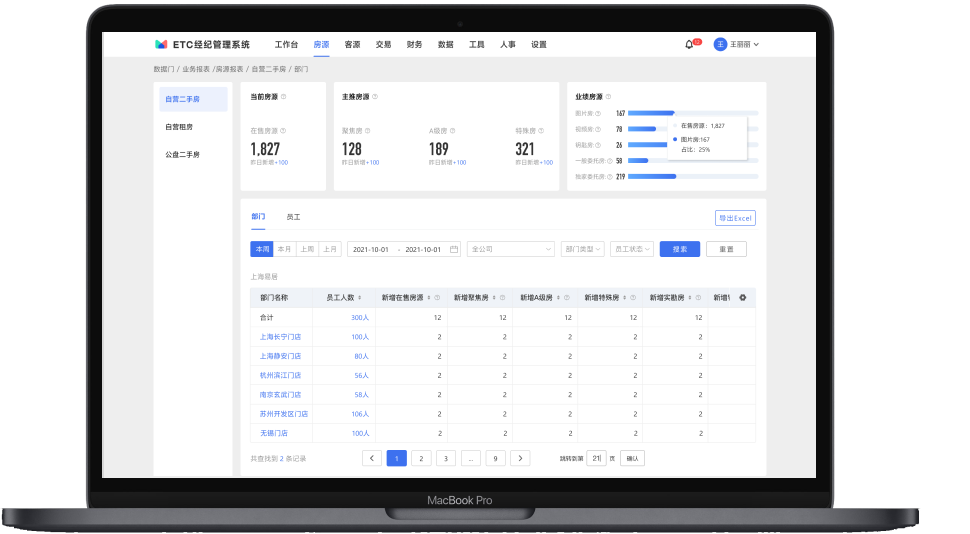Open the 上海长宁门店 link
This screenshot has height=534, width=970.
click(280, 337)
